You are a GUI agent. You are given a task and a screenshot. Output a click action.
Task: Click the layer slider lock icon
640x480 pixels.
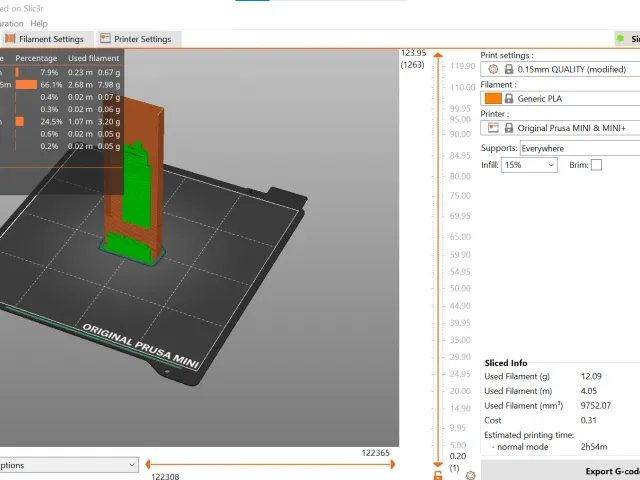pos(438,475)
